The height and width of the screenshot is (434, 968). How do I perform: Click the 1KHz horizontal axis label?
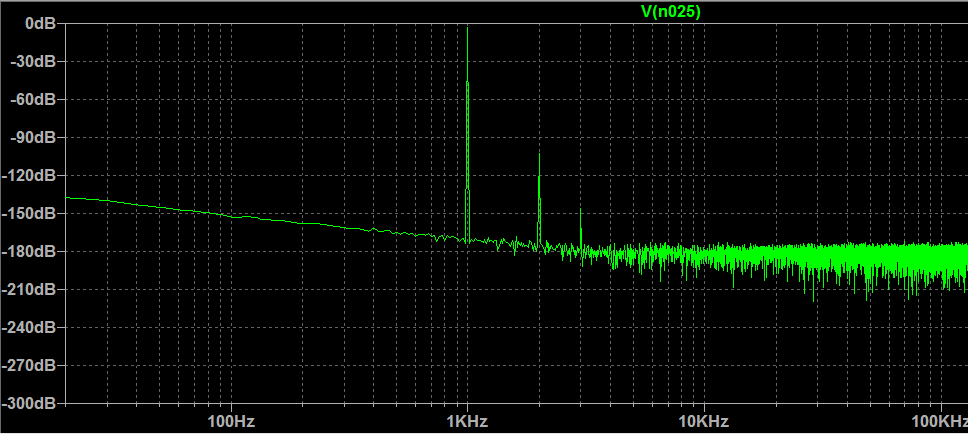467,422
